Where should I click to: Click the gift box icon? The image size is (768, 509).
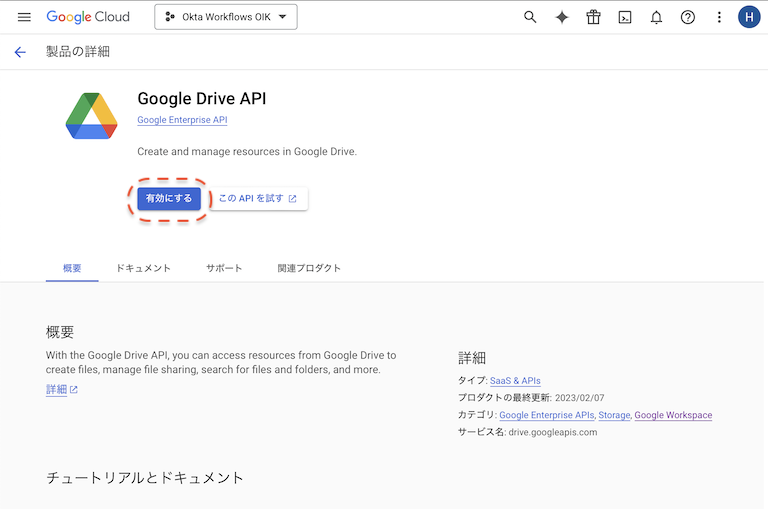click(593, 17)
